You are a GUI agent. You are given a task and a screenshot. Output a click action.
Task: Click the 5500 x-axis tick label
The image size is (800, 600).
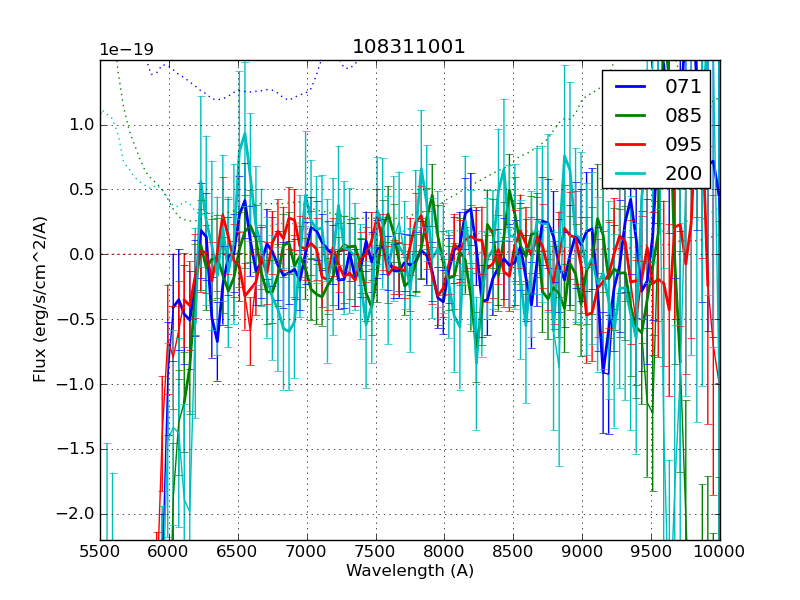(x=100, y=551)
